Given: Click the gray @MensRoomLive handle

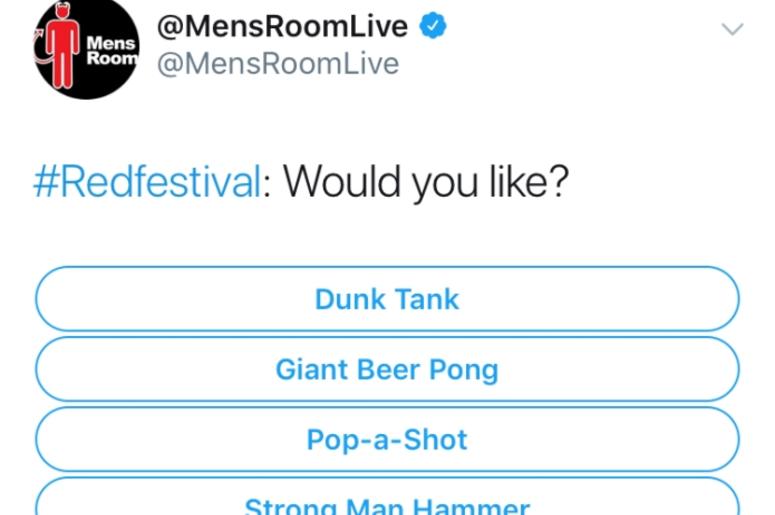Looking at the screenshot, I should click(278, 64).
